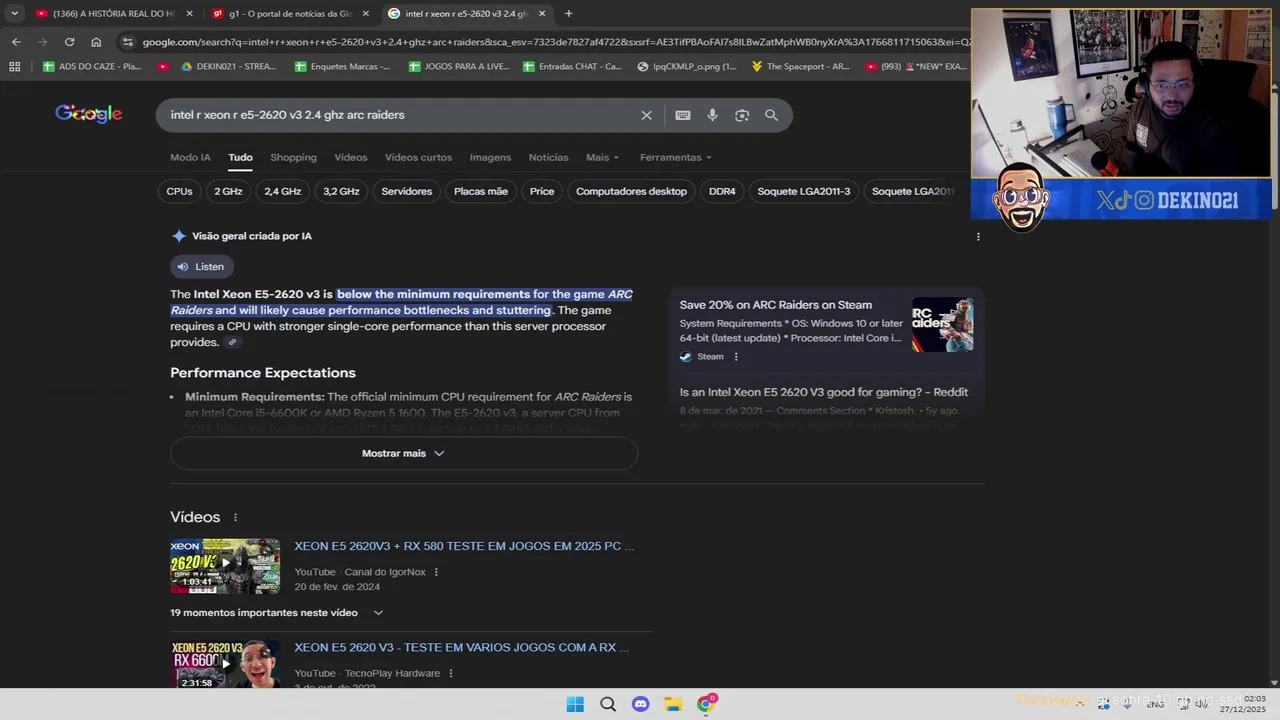Open Videos section options menu
The height and width of the screenshot is (720, 1280).
(236, 518)
